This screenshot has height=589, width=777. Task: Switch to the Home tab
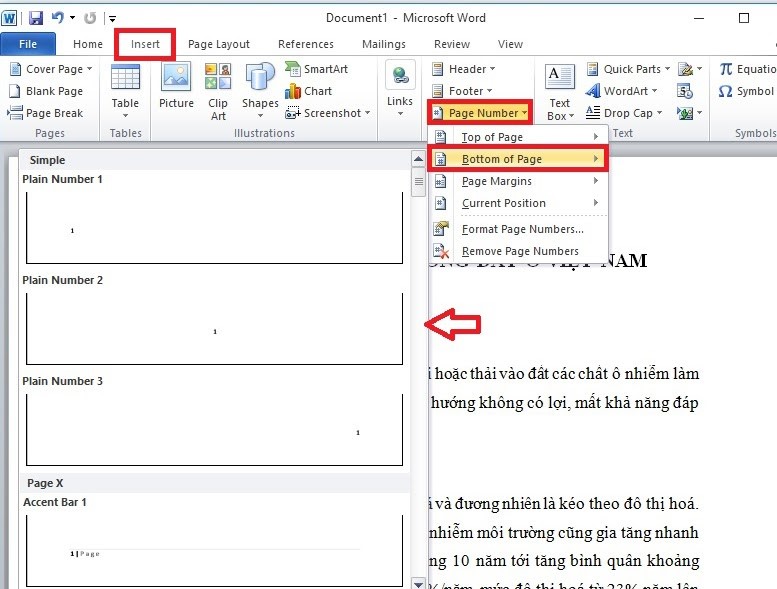click(88, 44)
